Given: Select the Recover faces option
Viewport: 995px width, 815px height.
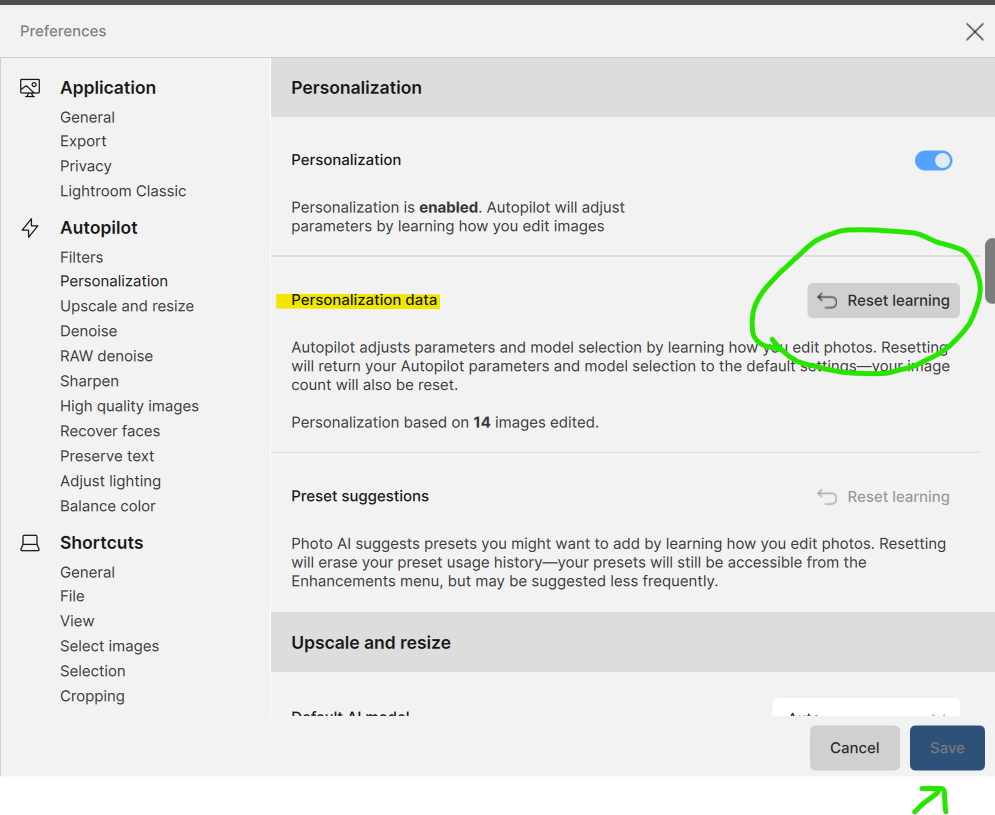Looking at the screenshot, I should click(110, 431).
